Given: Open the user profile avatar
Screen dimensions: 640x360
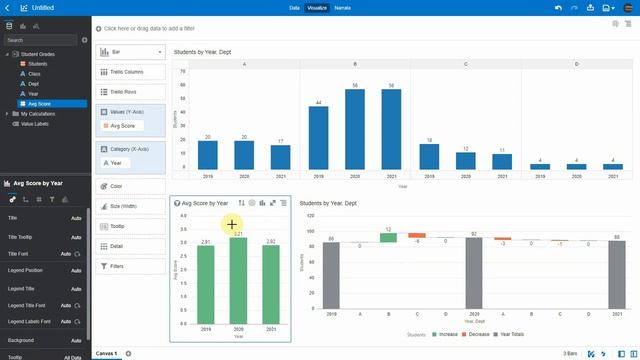Looking at the screenshot, I should tap(628, 8).
